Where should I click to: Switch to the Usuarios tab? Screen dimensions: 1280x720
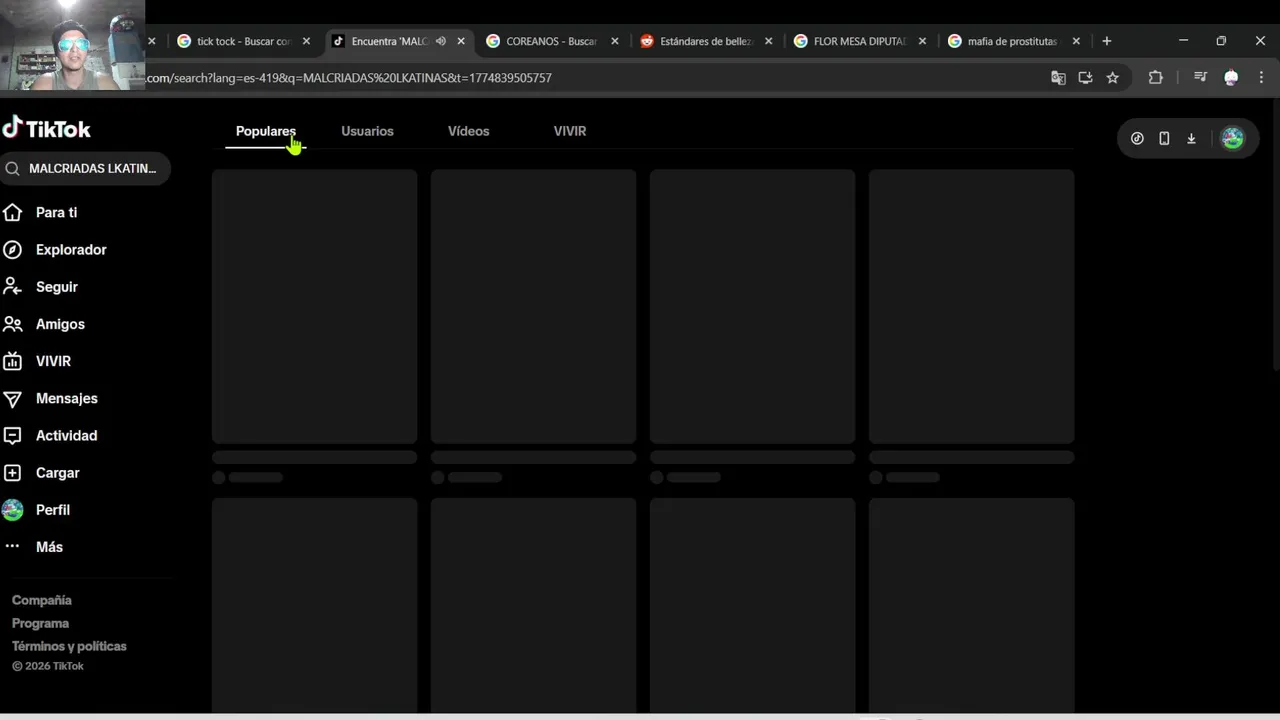[367, 131]
